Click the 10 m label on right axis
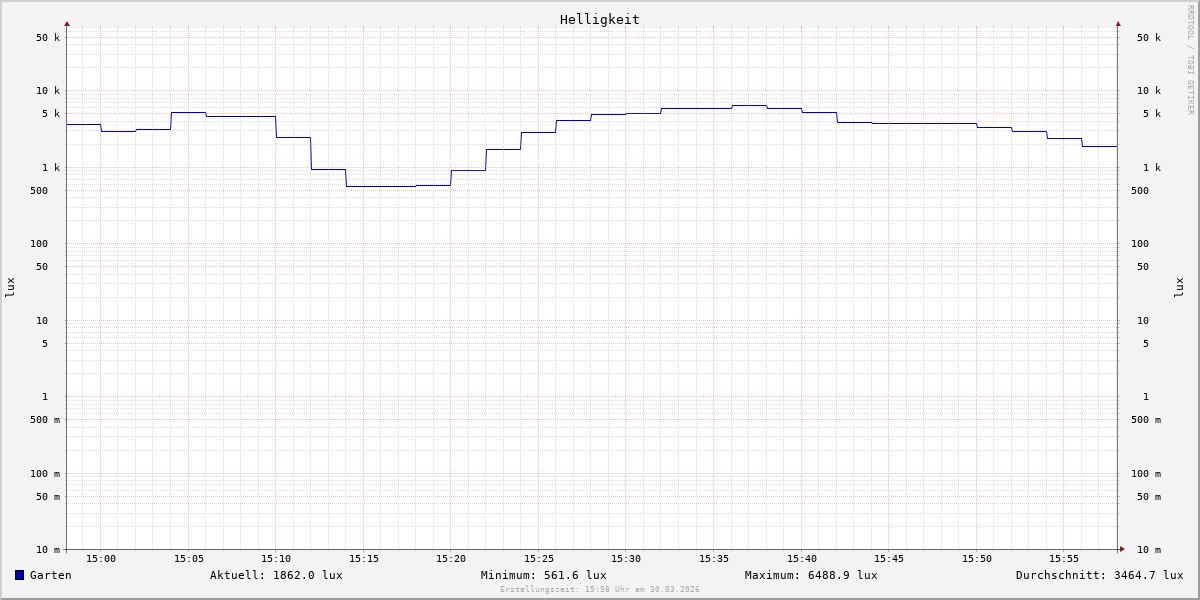 click(x=1149, y=550)
